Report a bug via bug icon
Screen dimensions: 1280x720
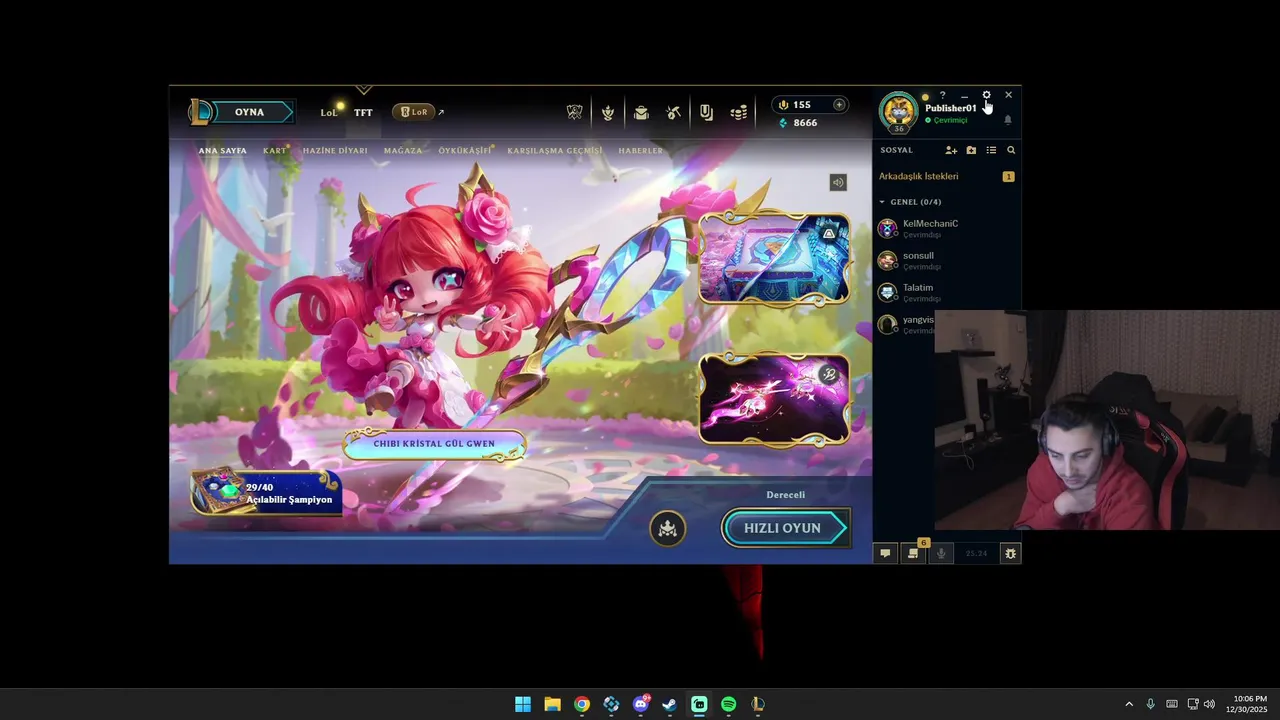pyautogui.click(x=1010, y=553)
